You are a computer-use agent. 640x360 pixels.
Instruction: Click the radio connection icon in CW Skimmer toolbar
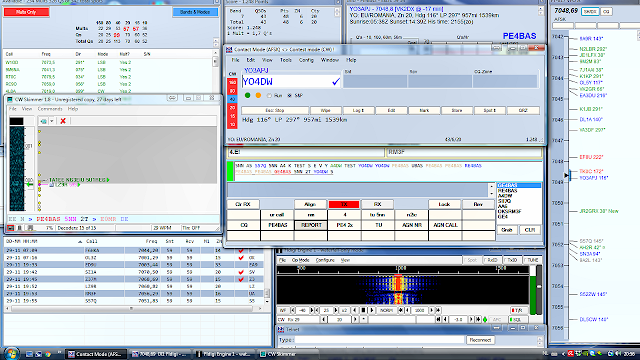coord(43,121)
